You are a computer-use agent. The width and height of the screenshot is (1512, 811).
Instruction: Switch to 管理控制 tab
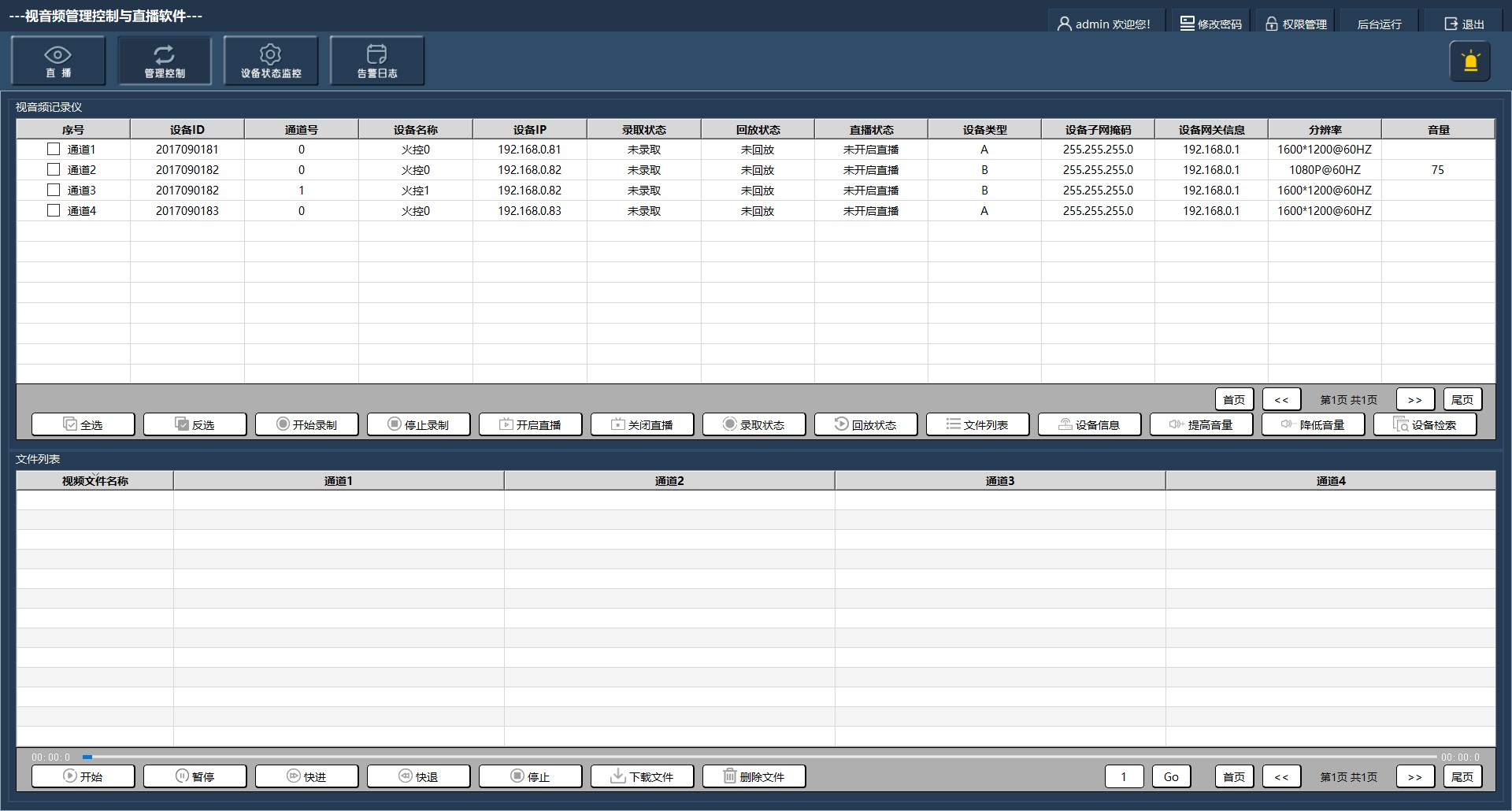pyautogui.click(x=165, y=61)
